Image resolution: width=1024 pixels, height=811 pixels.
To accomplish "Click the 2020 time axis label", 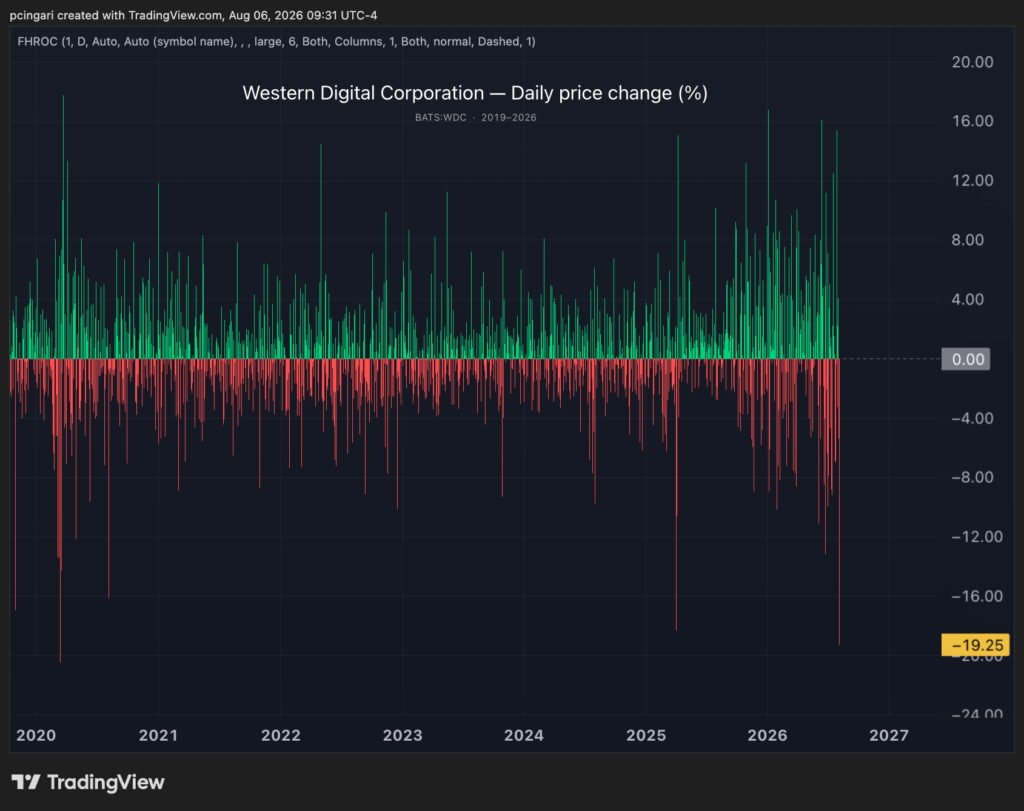I will (x=36, y=735).
